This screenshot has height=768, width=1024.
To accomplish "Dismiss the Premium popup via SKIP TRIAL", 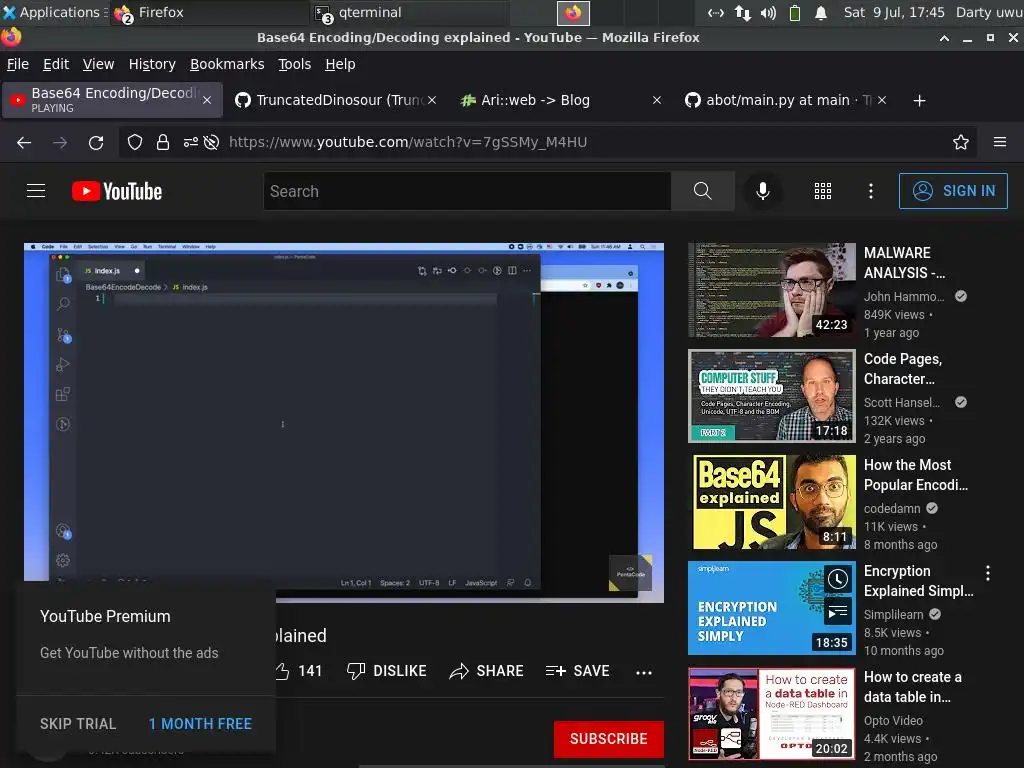I will pyautogui.click(x=78, y=724).
